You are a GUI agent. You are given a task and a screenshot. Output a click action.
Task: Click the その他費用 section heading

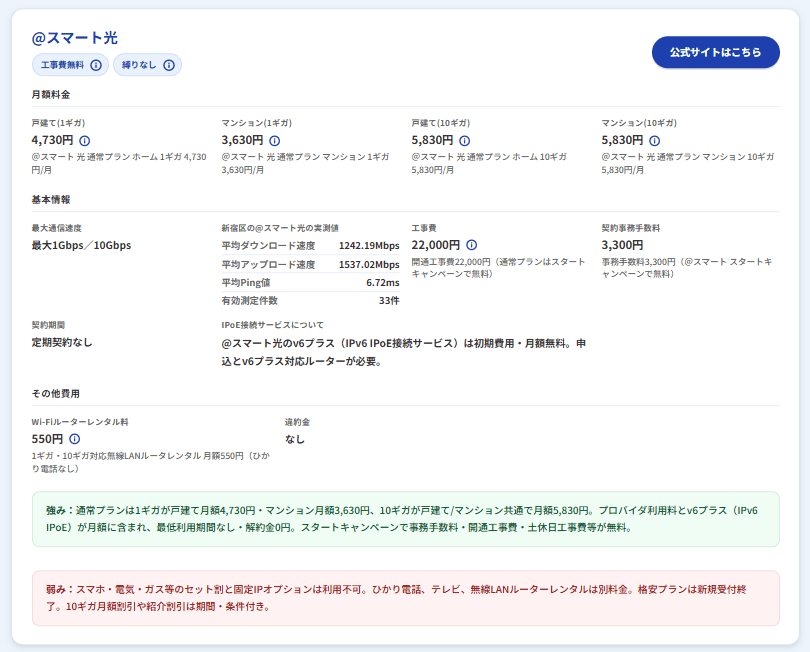56,394
